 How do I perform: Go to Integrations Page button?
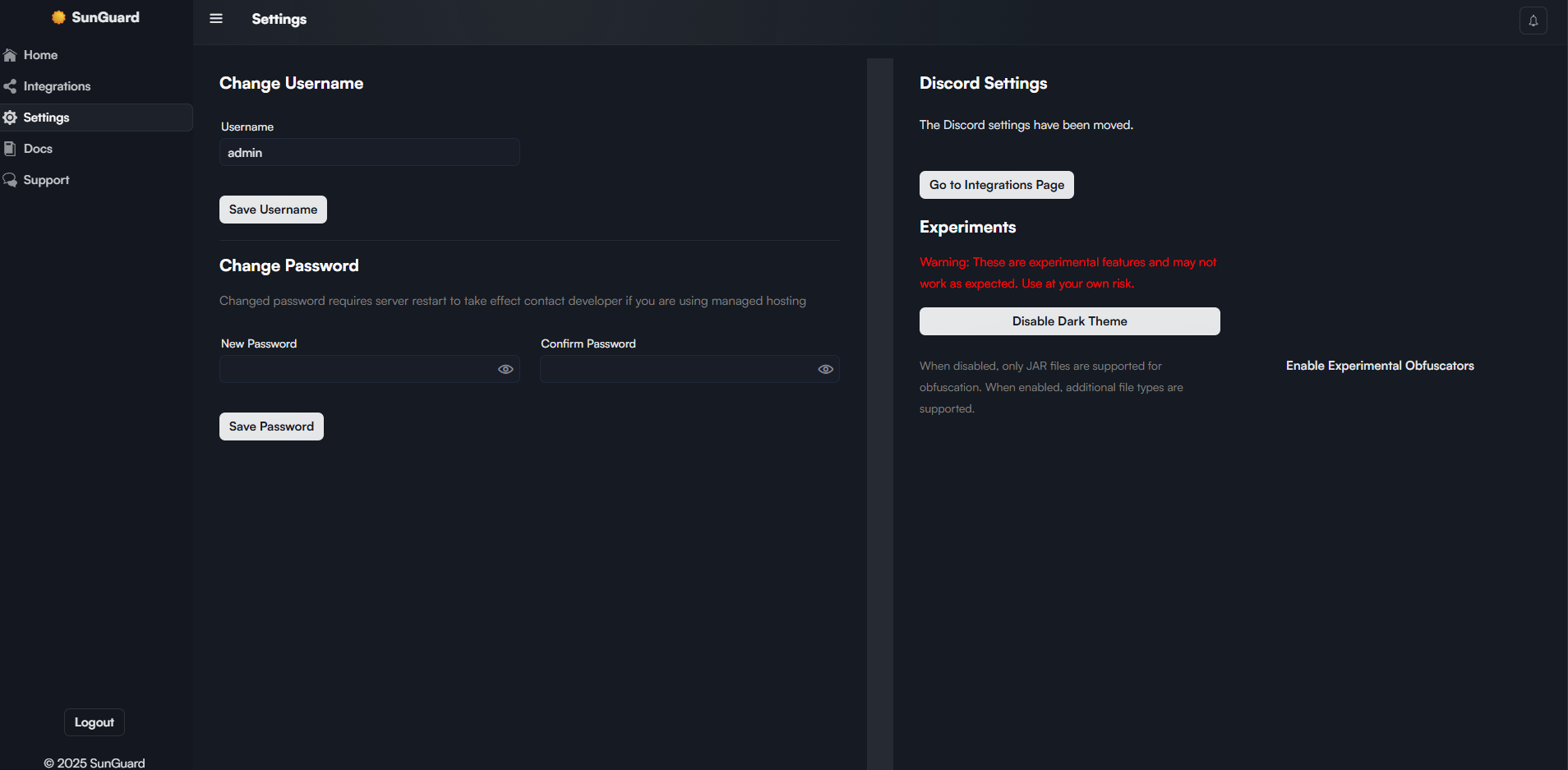(996, 185)
